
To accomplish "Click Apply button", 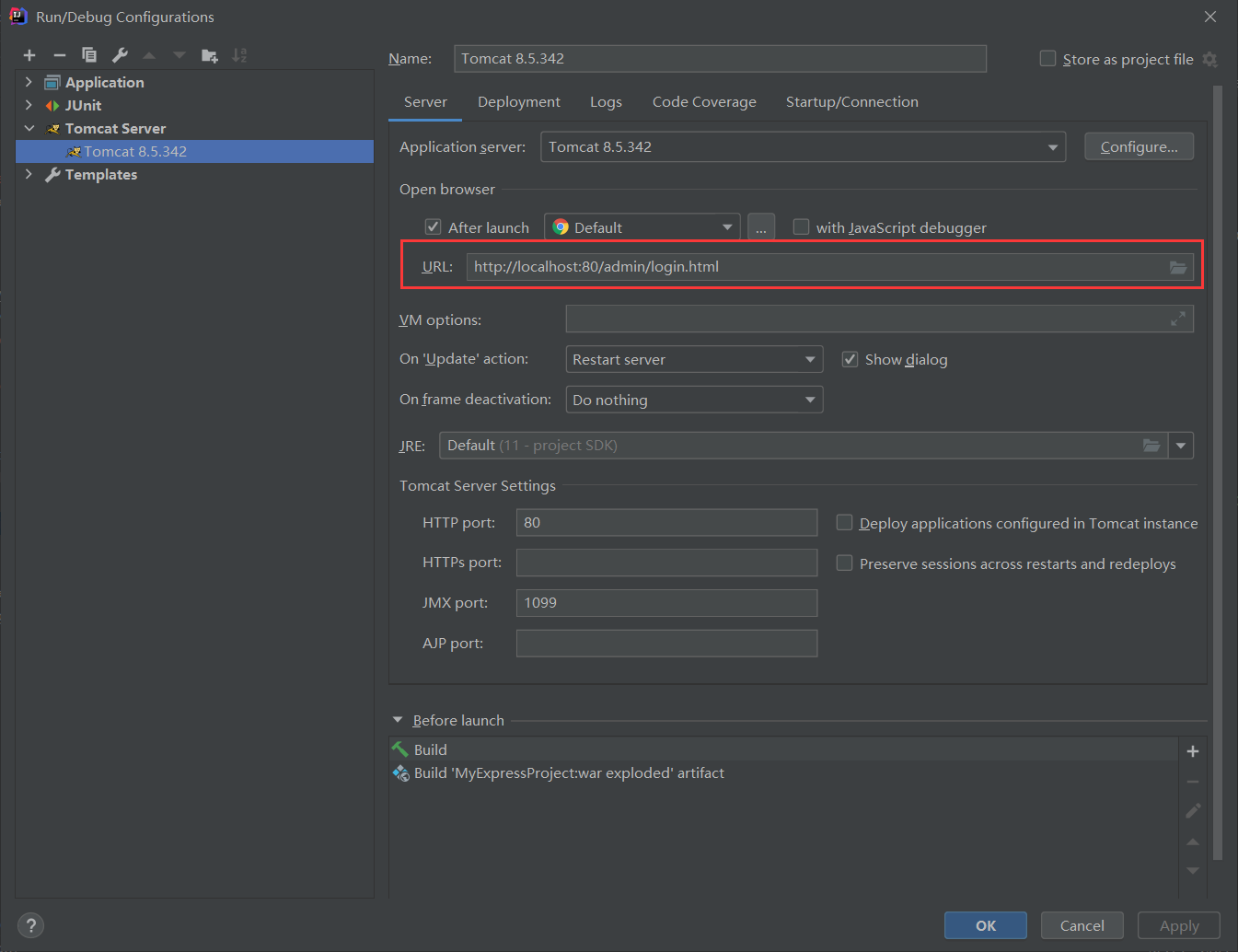I will 1179,925.
